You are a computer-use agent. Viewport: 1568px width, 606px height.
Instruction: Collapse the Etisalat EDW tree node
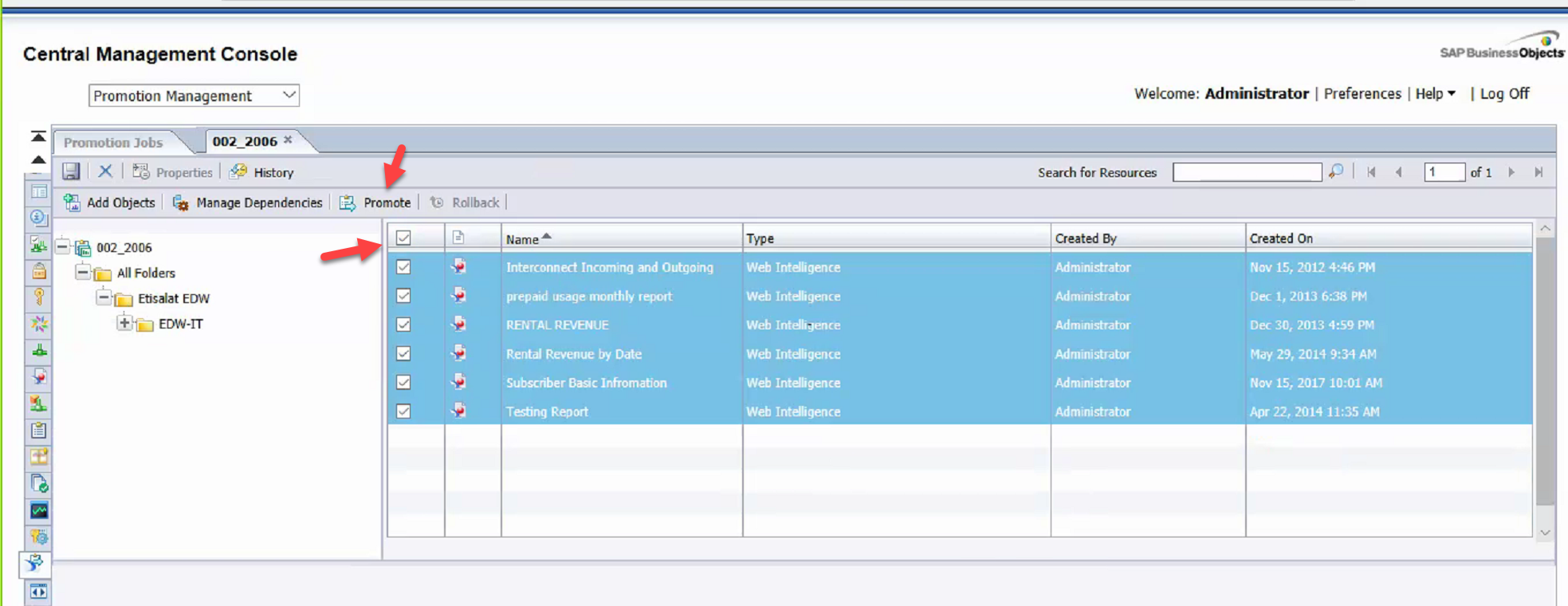(104, 297)
